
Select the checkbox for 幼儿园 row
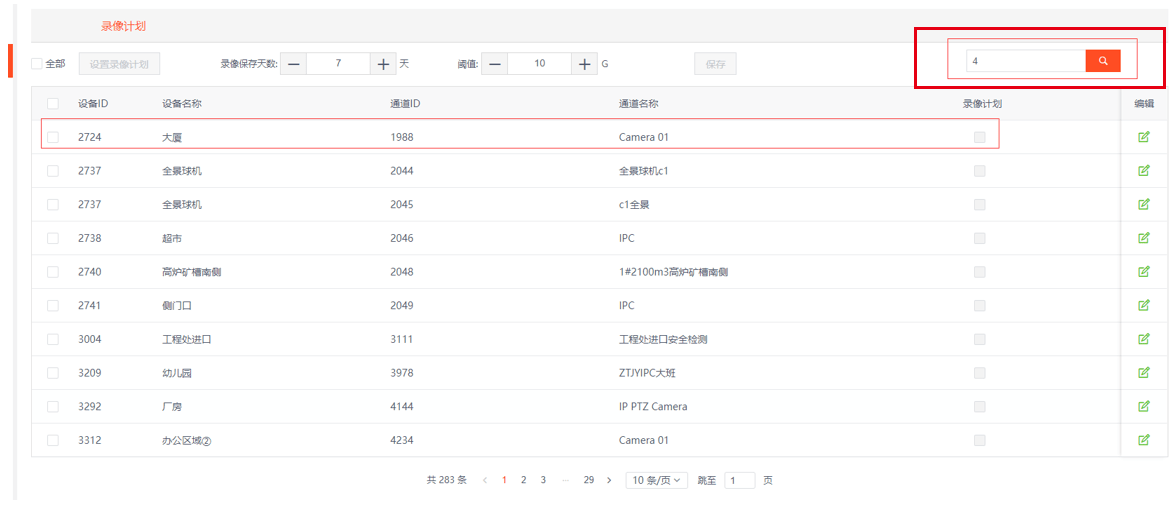(x=52, y=373)
